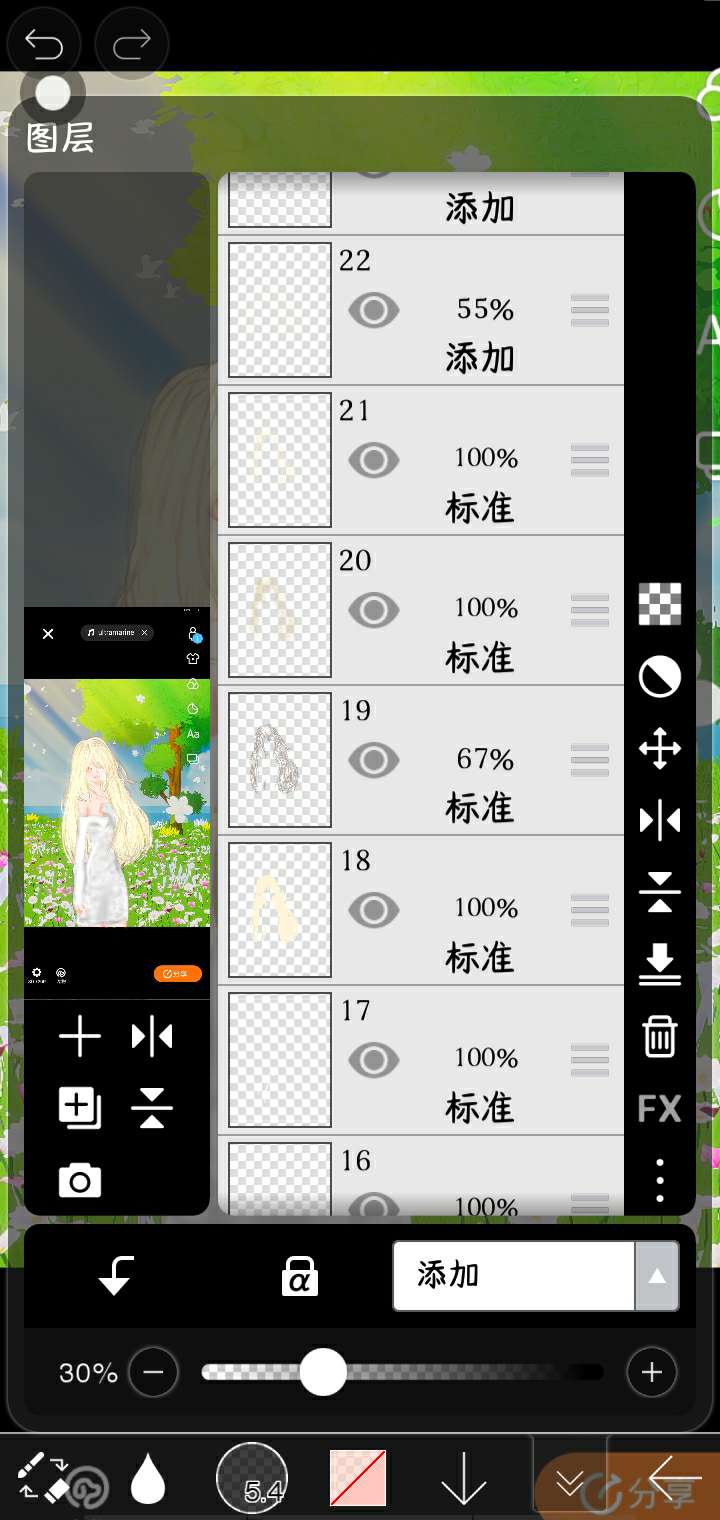Screen dimensions: 720x1520
Task: Open the more options three-dot menu
Action: [660, 1181]
